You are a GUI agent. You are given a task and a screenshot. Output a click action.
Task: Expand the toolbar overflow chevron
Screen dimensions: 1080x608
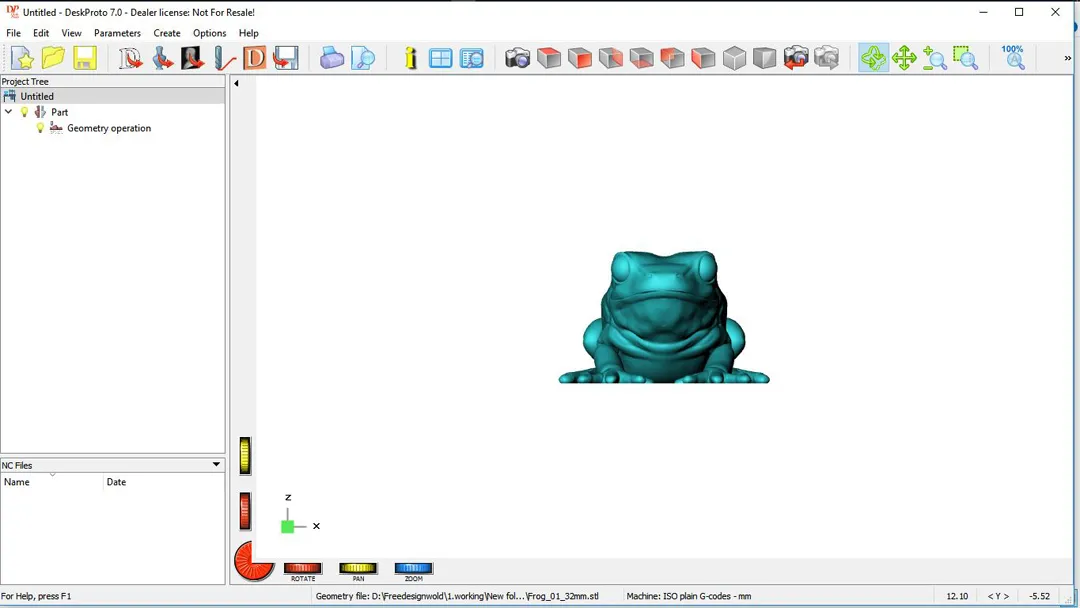[1068, 59]
